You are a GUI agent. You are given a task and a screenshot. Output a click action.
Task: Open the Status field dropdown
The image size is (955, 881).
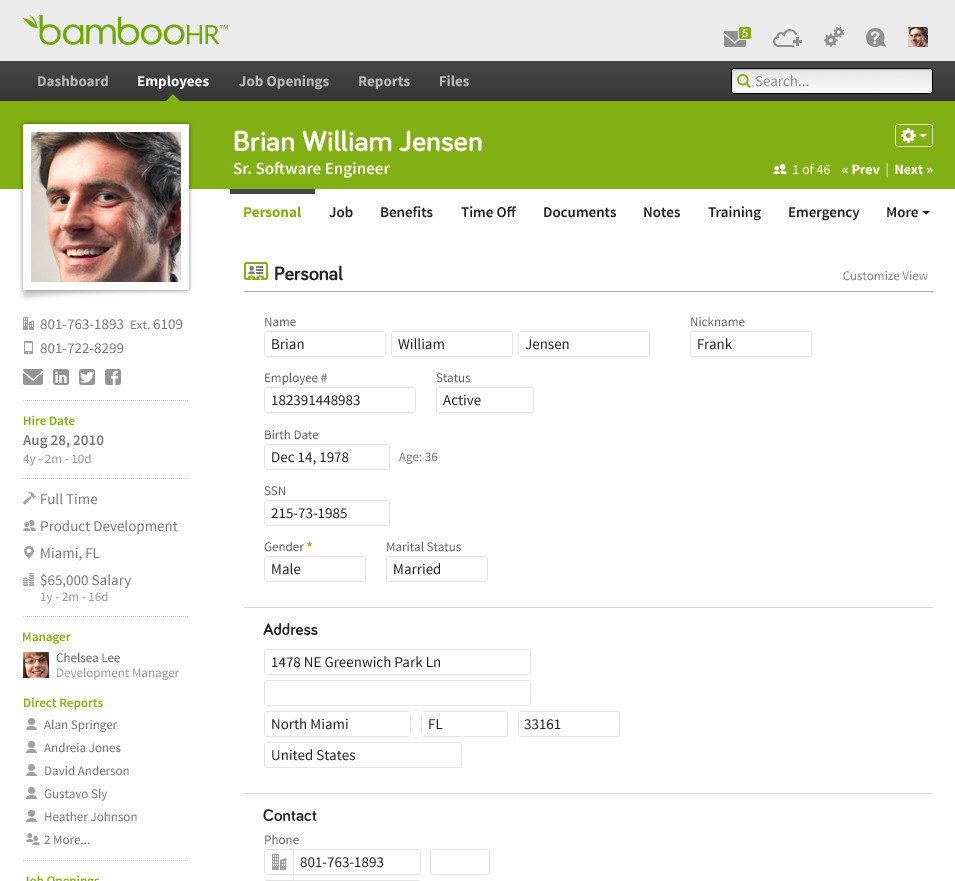pos(485,399)
